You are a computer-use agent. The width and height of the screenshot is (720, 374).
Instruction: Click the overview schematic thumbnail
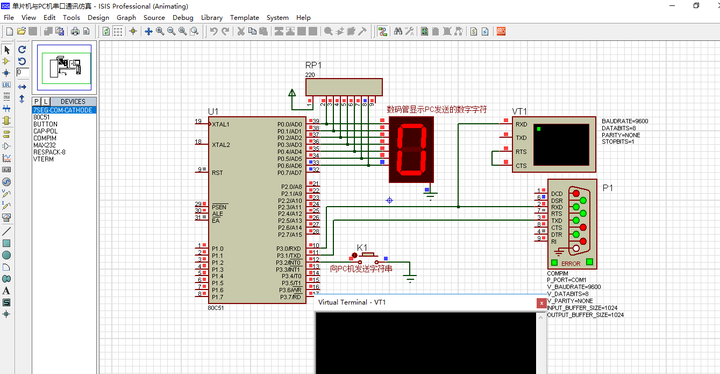[64, 68]
